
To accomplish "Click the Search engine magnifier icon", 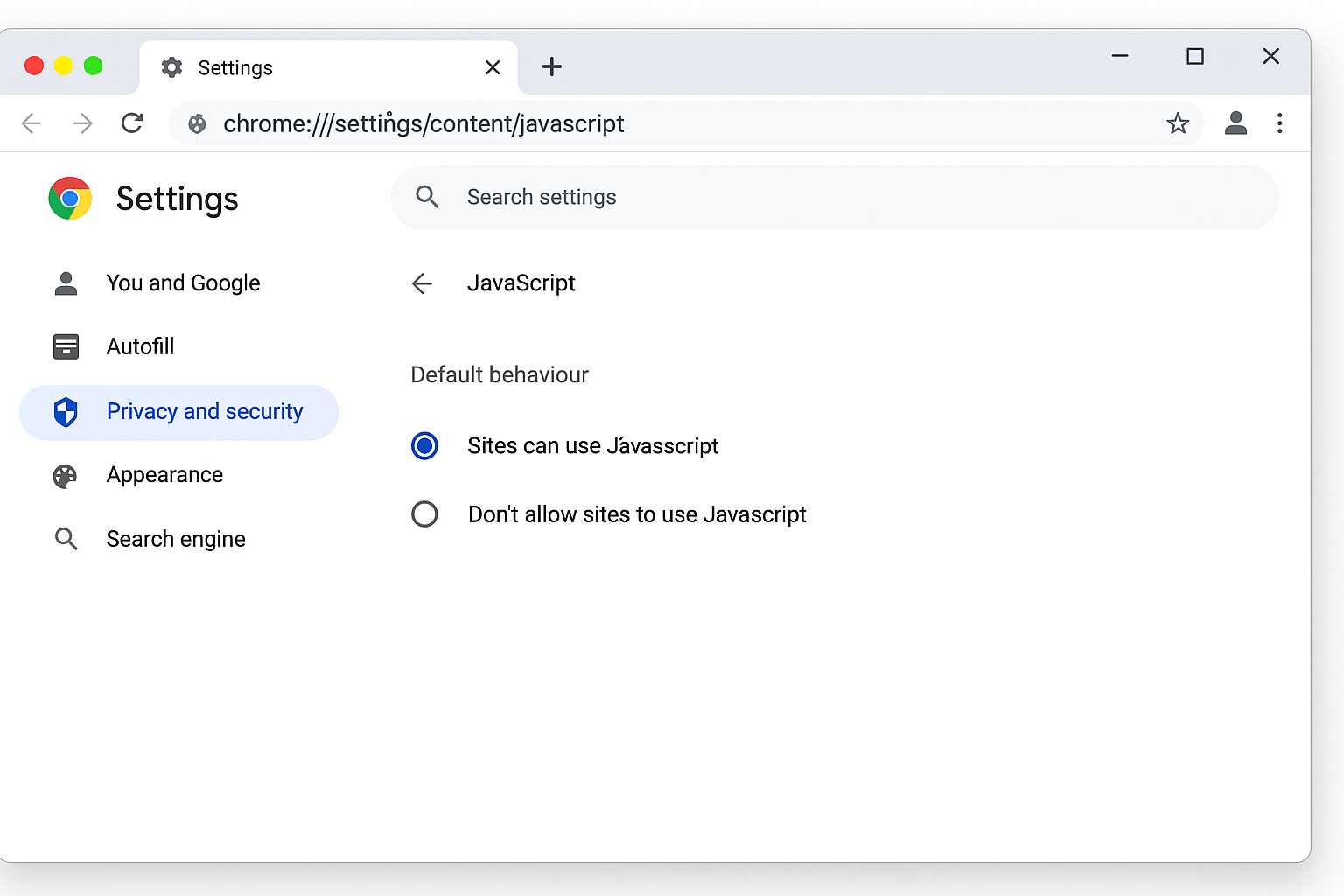I will pos(66,538).
